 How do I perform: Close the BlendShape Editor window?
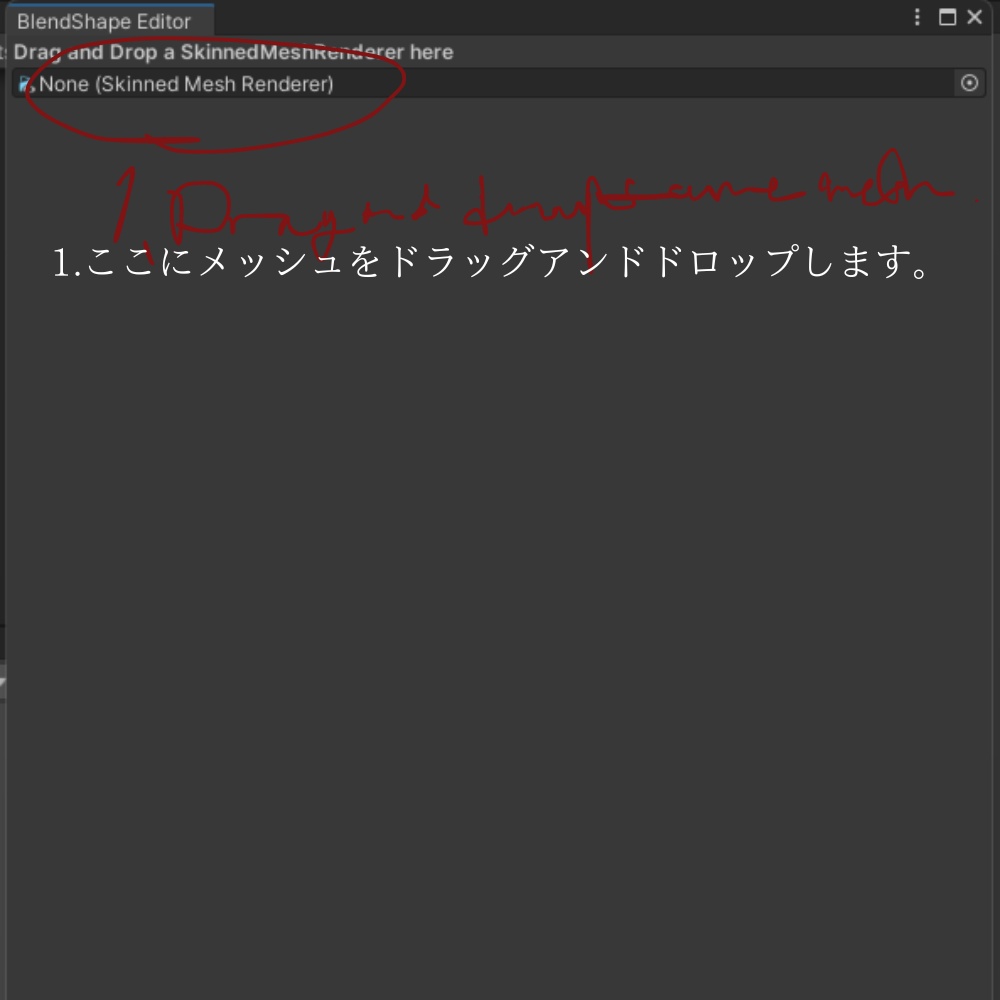(x=974, y=17)
